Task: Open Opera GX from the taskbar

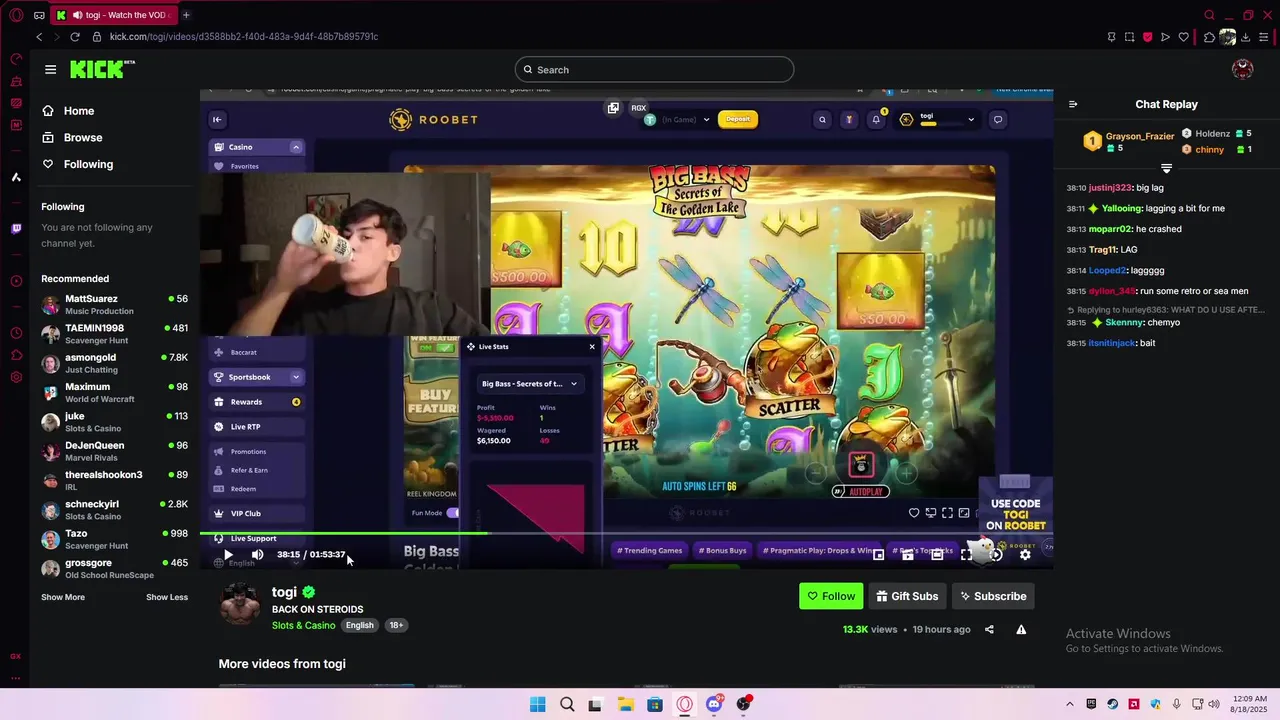Action: click(684, 704)
